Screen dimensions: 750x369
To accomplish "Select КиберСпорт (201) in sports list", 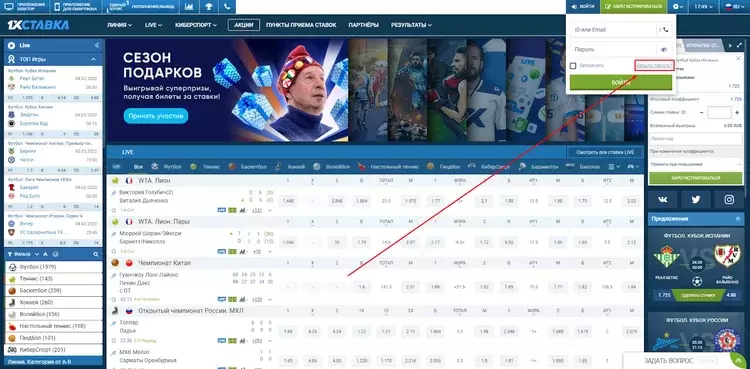I will click(x=54, y=350).
